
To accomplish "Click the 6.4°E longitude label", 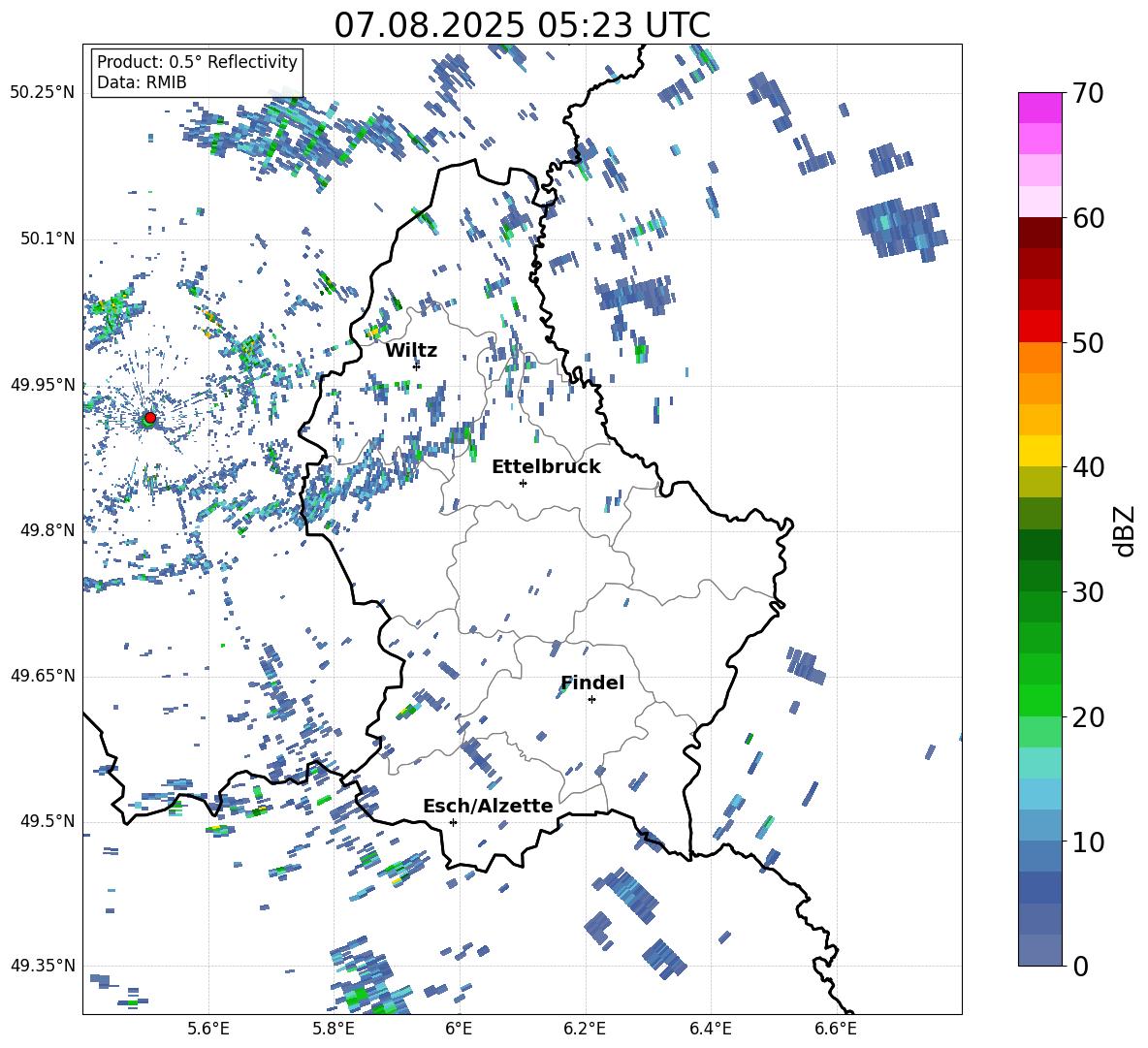I will [710, 1029].
